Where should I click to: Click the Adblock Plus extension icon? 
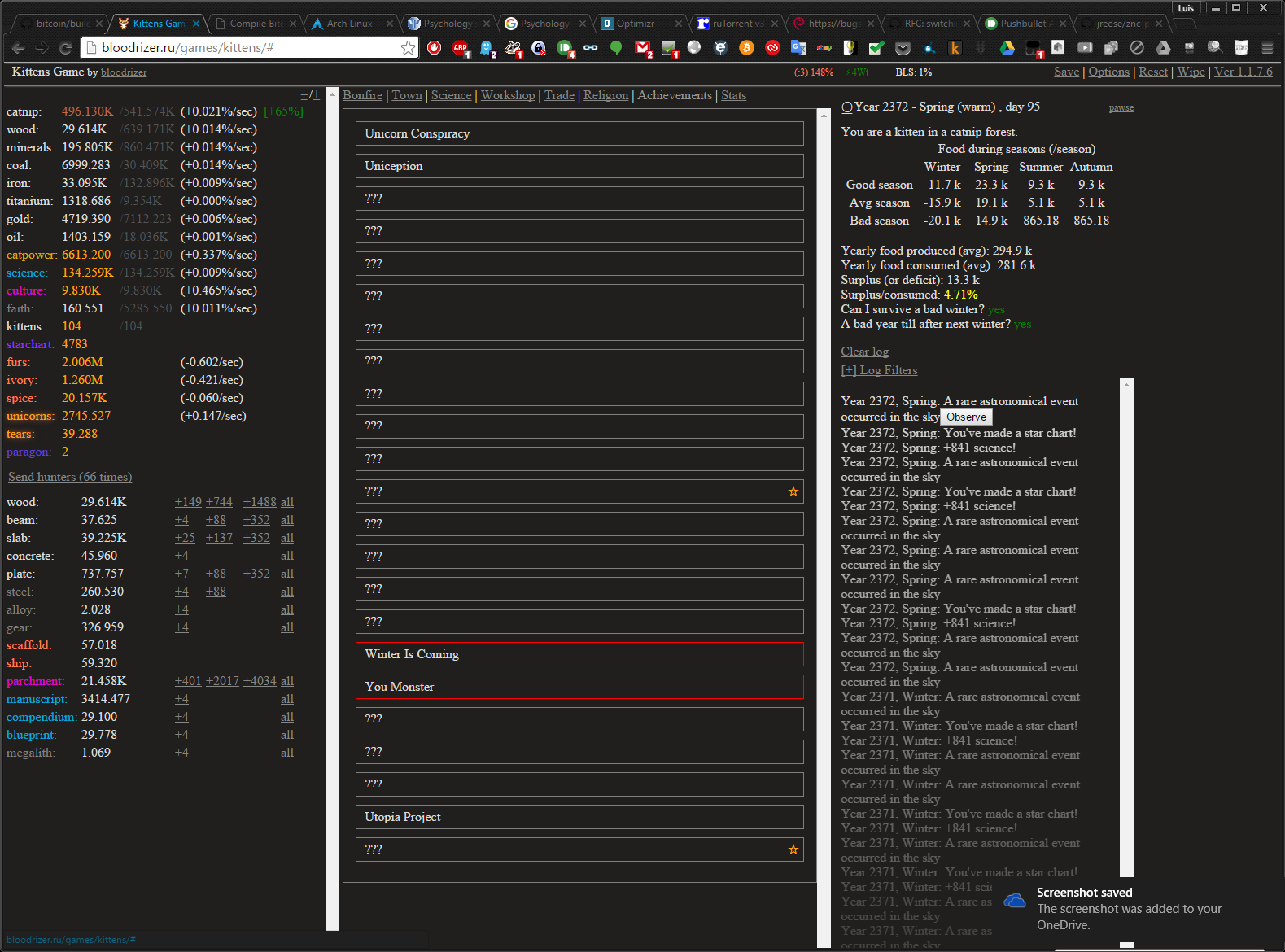coord(460,48)
